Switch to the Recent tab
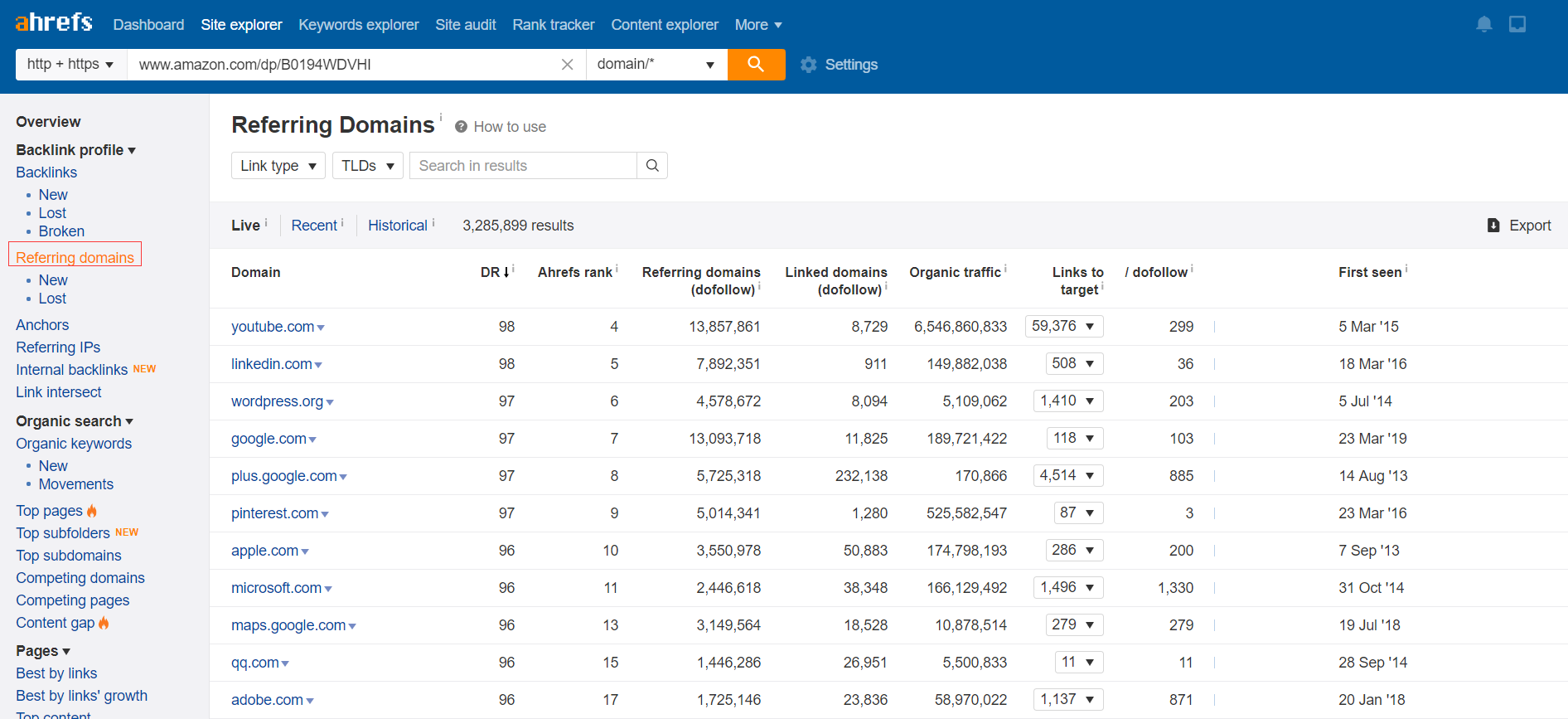This screenshot has height=719, width=1568. (314, 226)
